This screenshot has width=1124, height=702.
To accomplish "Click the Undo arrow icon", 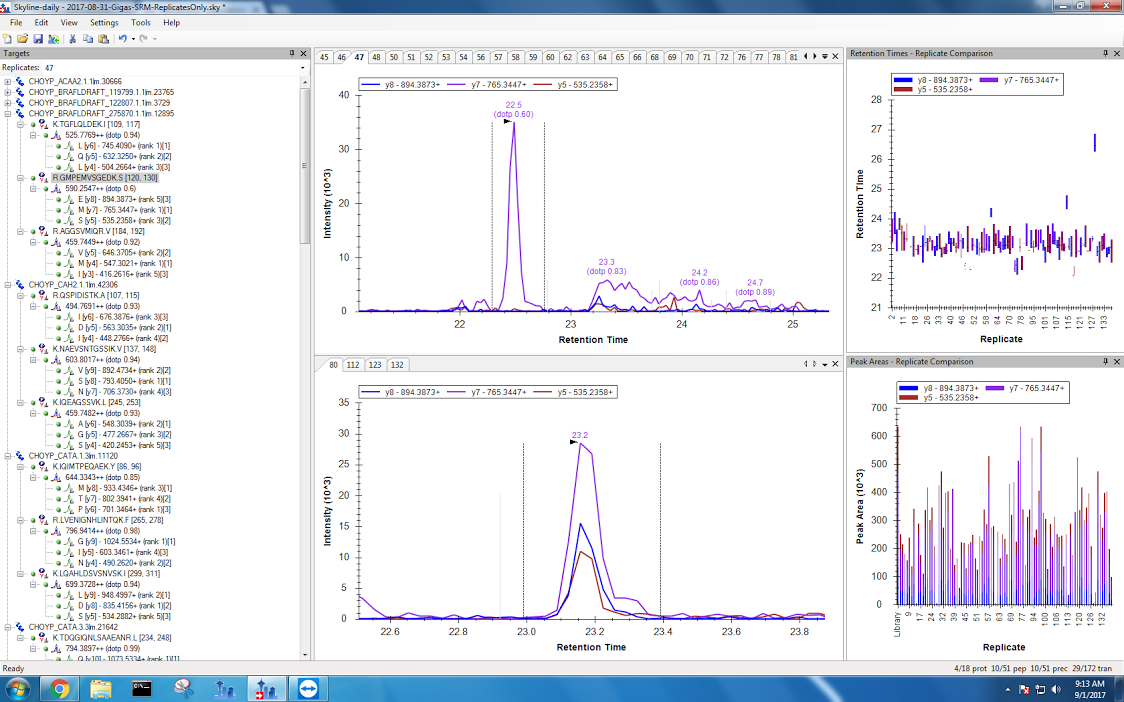I will pos(122,38).
